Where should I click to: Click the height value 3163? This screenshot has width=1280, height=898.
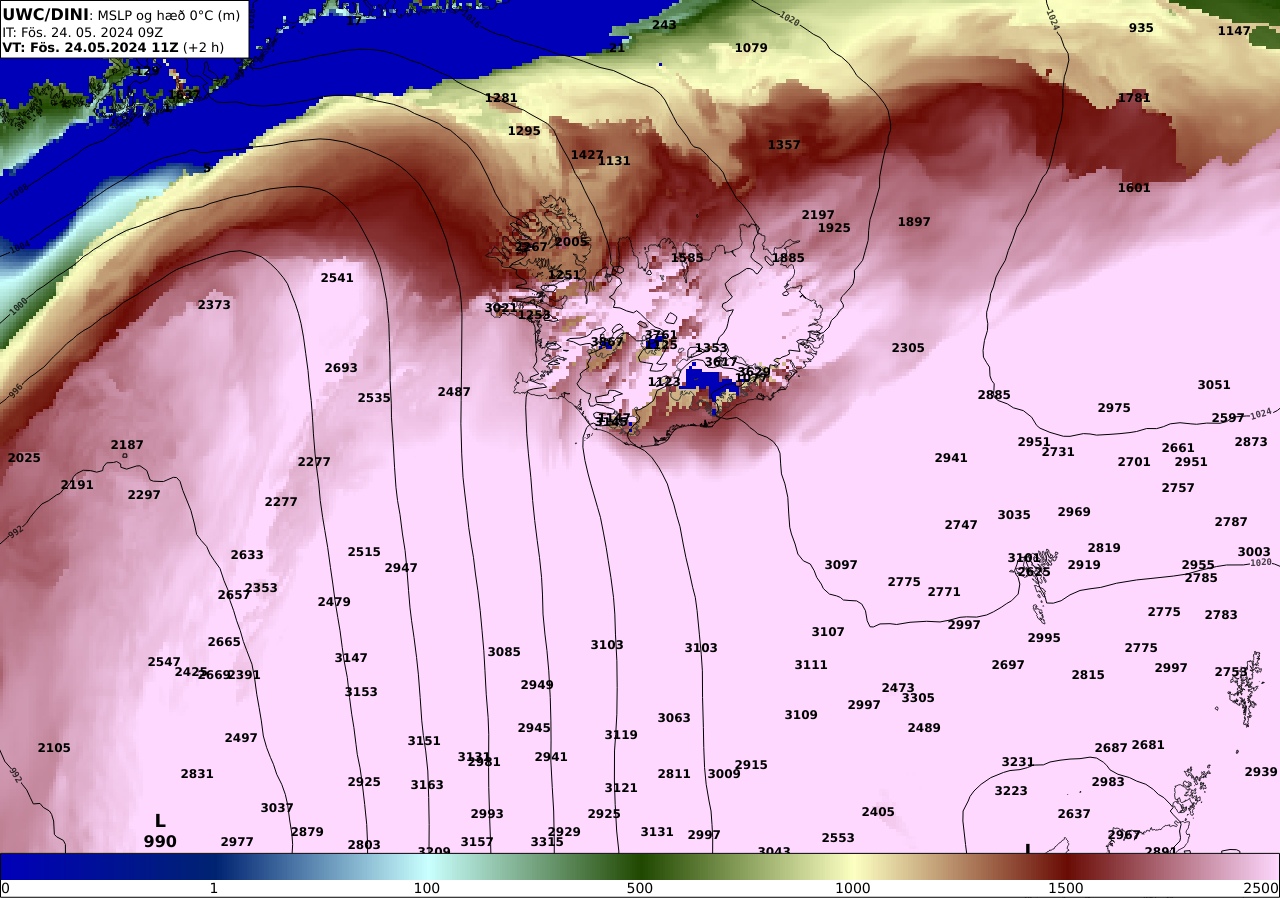(427, 785)
